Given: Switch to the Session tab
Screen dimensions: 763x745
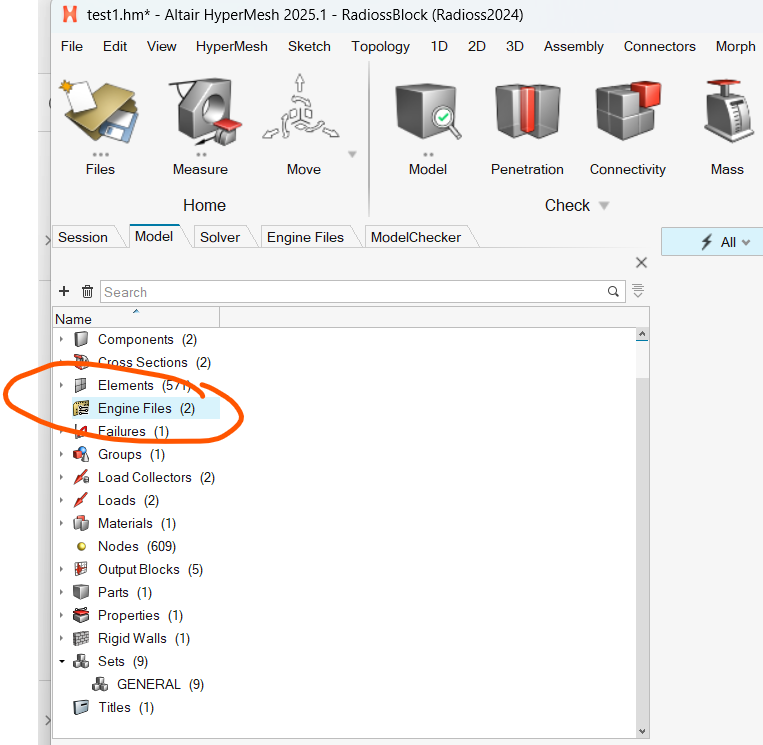Looking at the screenshot, I should point(83,237).
